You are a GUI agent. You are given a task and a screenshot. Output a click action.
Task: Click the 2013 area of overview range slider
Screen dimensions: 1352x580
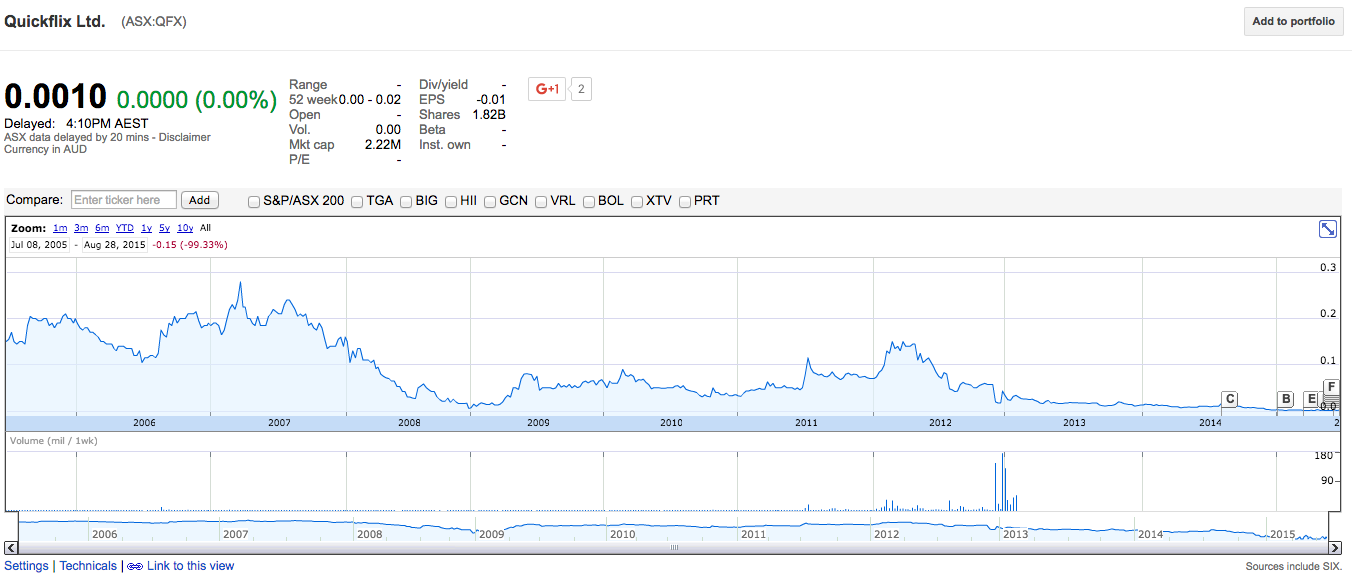[1015, 534]
